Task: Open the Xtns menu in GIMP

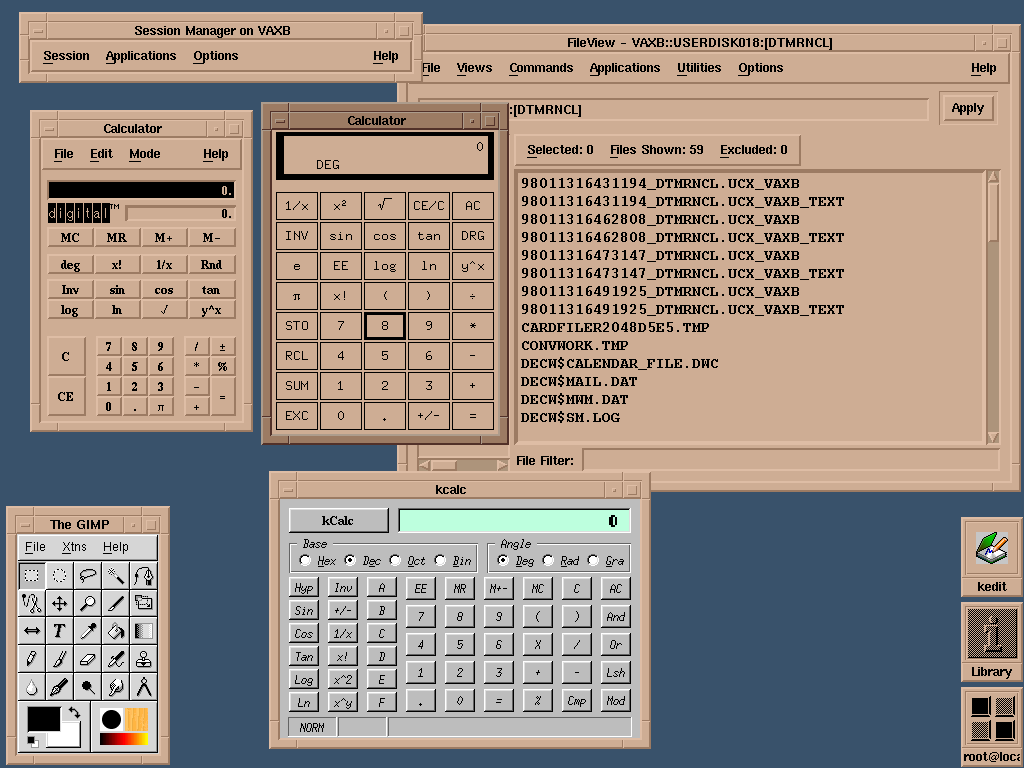Action: tap(74, 547)
